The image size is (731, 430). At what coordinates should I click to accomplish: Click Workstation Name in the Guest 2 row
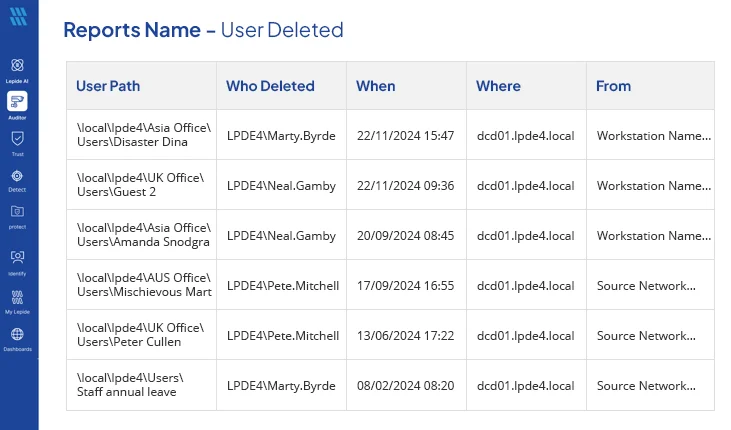pyautogui.click(x=654, y=186)
